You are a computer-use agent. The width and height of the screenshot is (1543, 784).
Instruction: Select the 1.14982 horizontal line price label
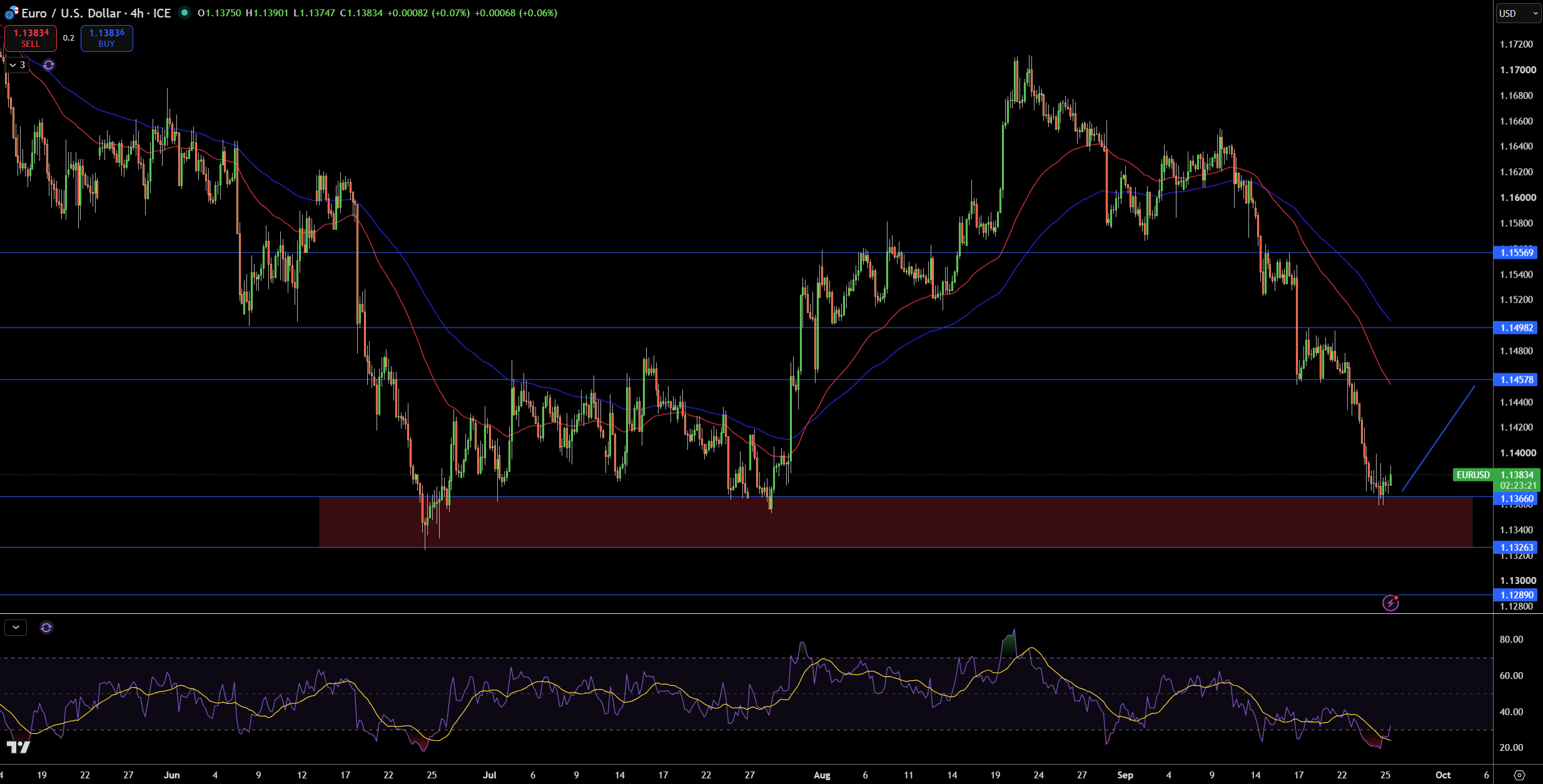click(1515, 328)
